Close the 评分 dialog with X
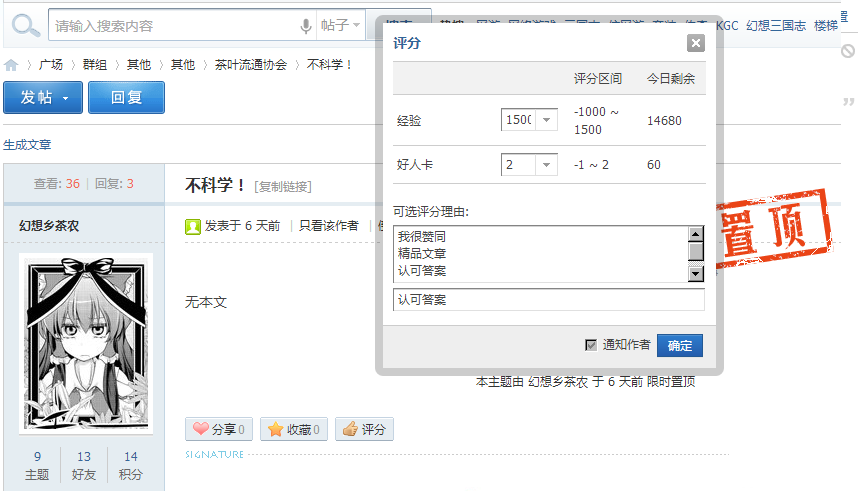The image size is (864, 491). coord(695,43)
